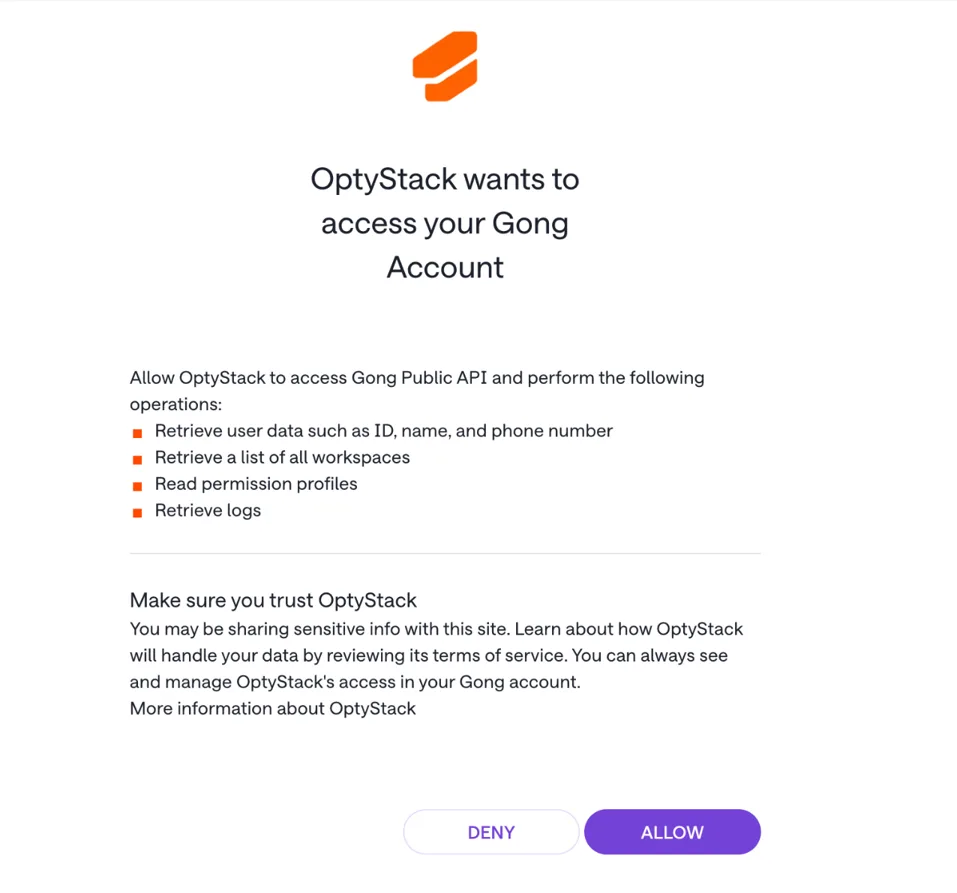Click the bullet beside all workspaces item
The image size is (957, 893).
tap(137, 460)
